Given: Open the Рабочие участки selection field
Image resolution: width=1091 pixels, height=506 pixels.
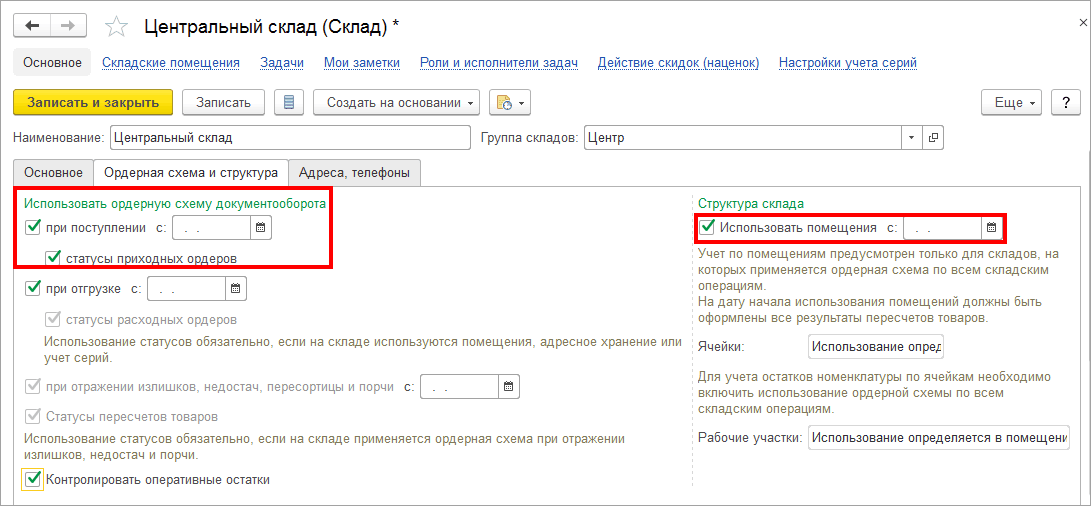Looking at the screenshot, I should [x=939, y=438].
